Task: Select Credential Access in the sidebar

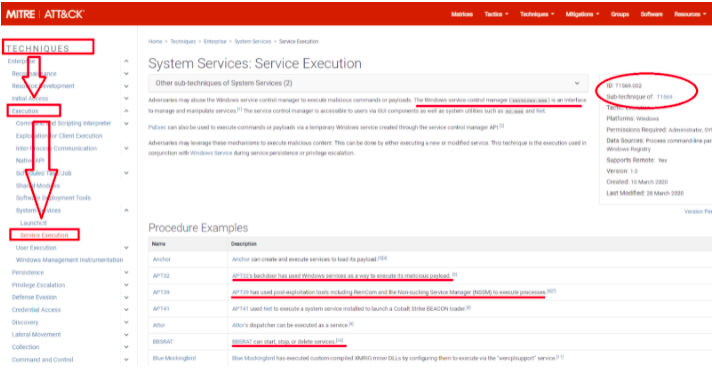Action: coord(36,310)
